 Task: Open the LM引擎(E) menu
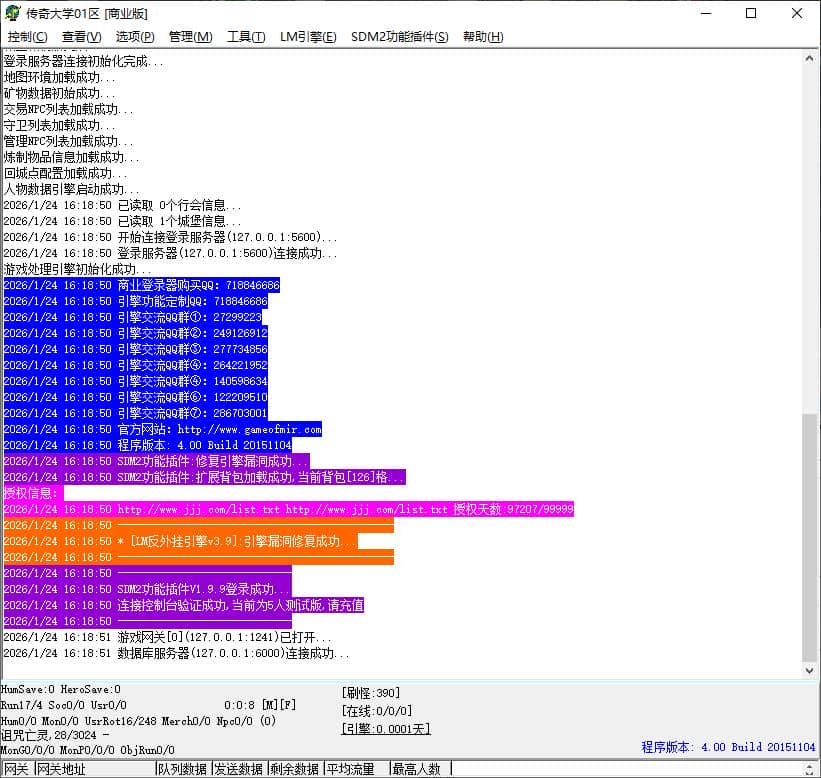click(x=308, y=37)
